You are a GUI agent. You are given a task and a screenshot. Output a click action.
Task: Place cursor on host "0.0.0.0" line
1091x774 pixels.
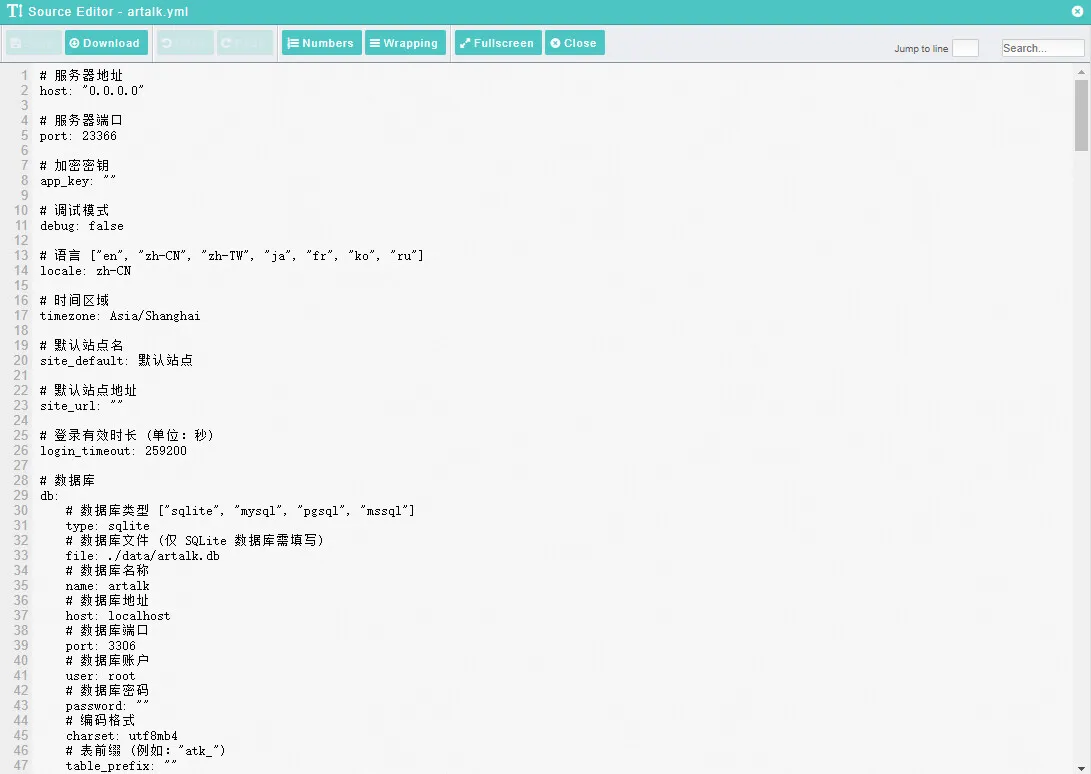click(92, 91)
